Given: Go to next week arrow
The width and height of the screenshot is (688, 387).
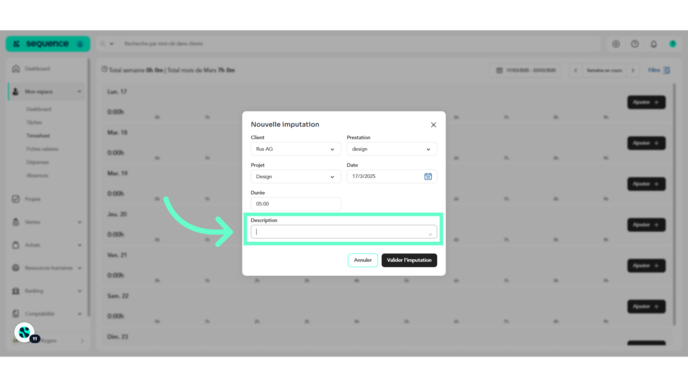Looking at the screenshot, I should [633, 70].
